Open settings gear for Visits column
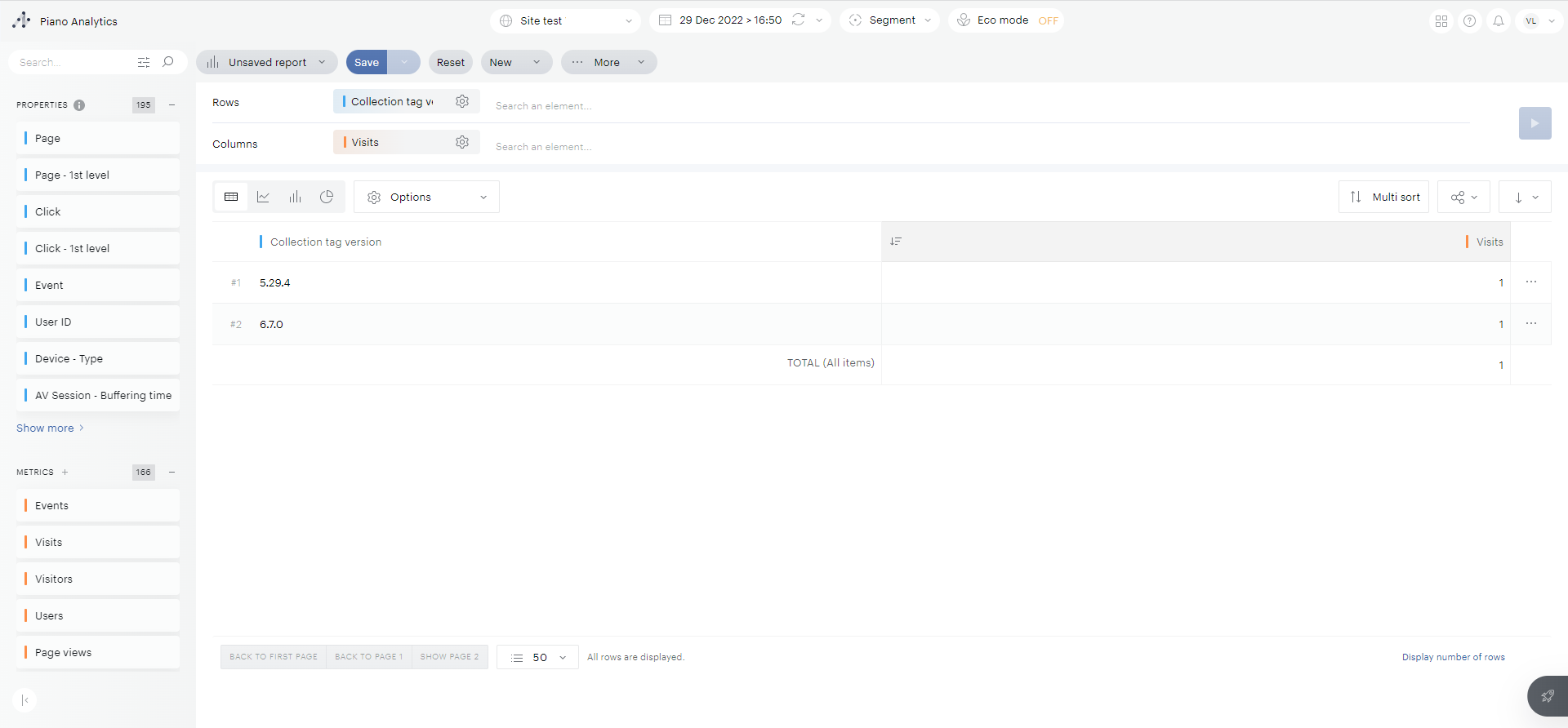This screenshot has width=1568, height=728. click(x=462, y=142)
